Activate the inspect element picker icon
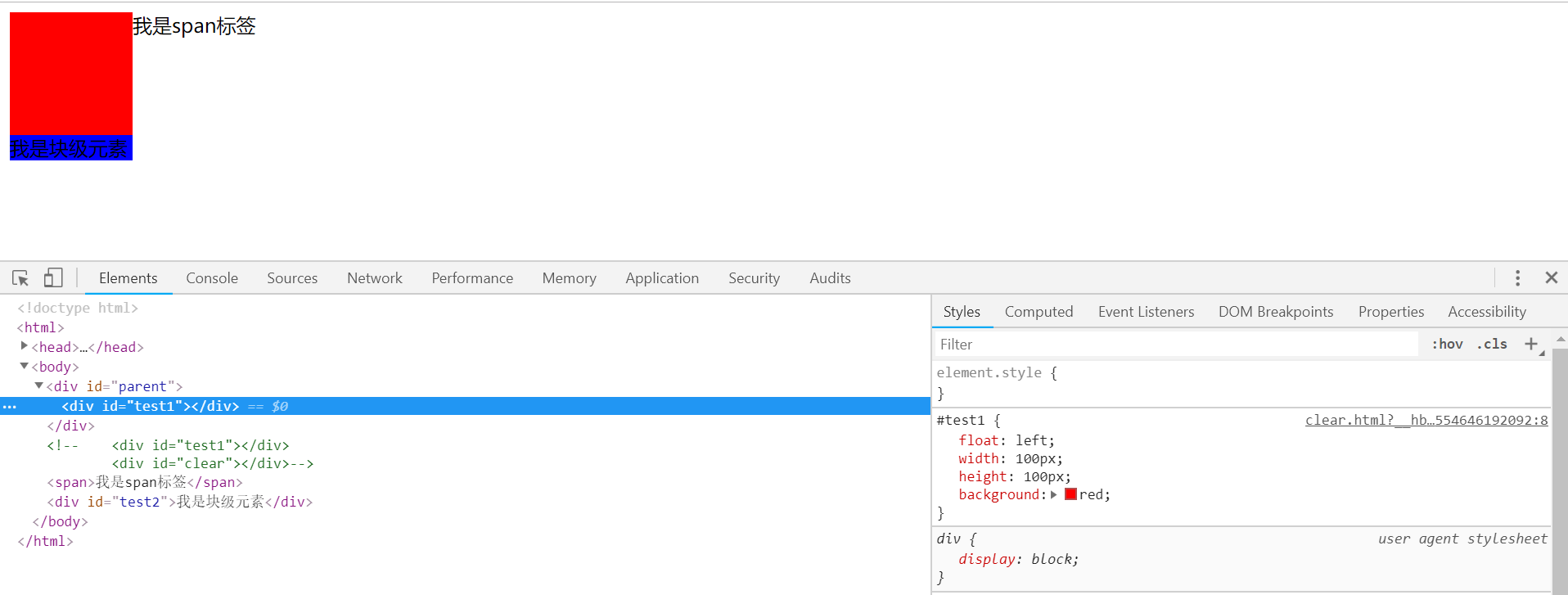This screenshot has width=1568, height=595. [x=20, y=278]
